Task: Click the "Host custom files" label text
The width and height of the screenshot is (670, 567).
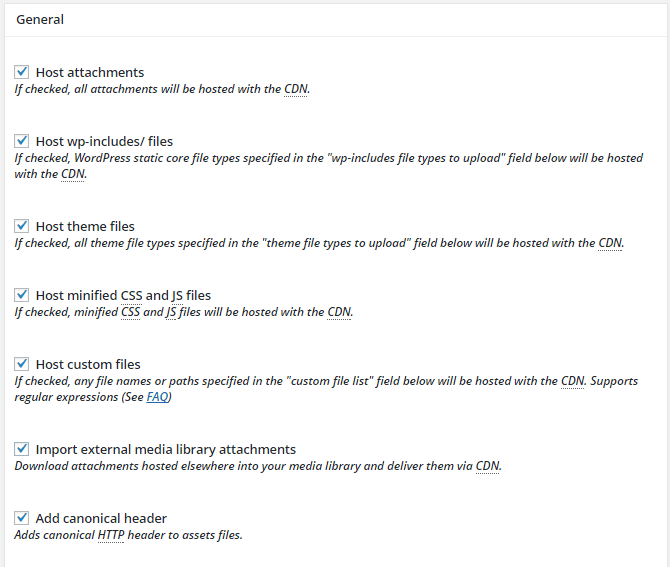Action: click(88, 364)
